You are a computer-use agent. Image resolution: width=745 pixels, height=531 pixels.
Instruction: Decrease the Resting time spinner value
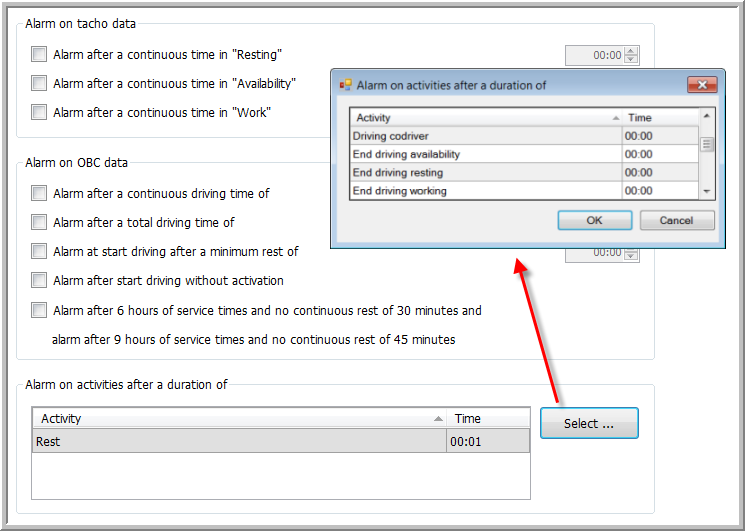coord(631,60)
